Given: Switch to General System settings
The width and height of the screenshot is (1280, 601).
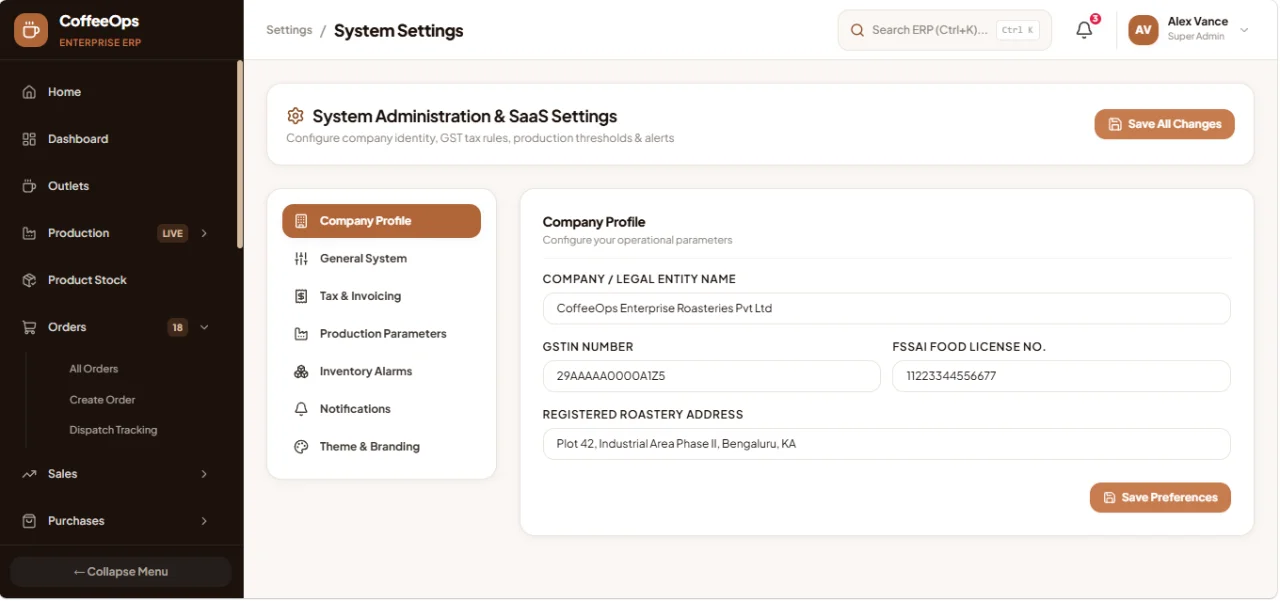Looking at the screenshot, I should coord(381,259).
